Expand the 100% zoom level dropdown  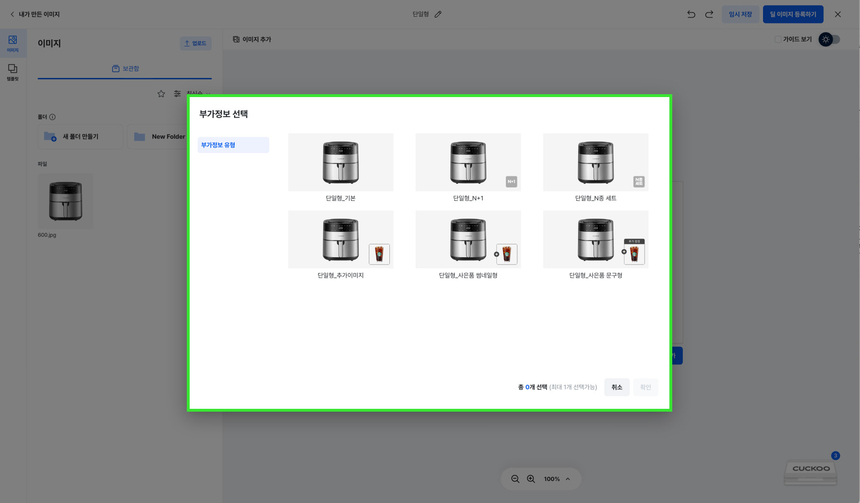coord(567,479)
